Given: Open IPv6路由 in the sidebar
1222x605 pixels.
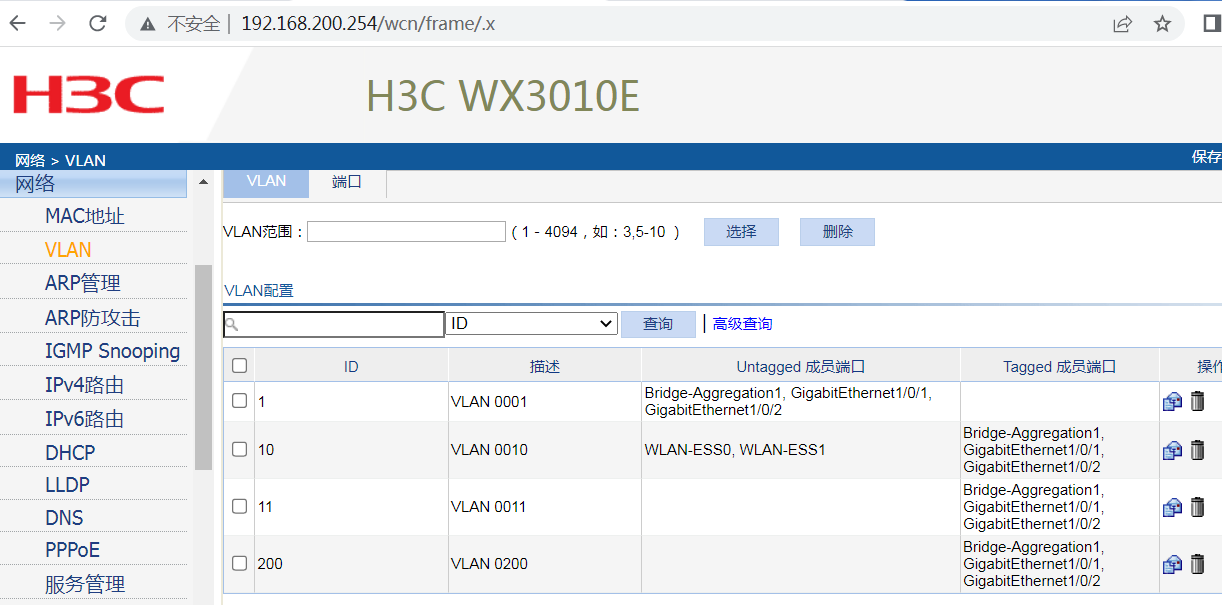Looking at the screenshot, I should (84, 419).
